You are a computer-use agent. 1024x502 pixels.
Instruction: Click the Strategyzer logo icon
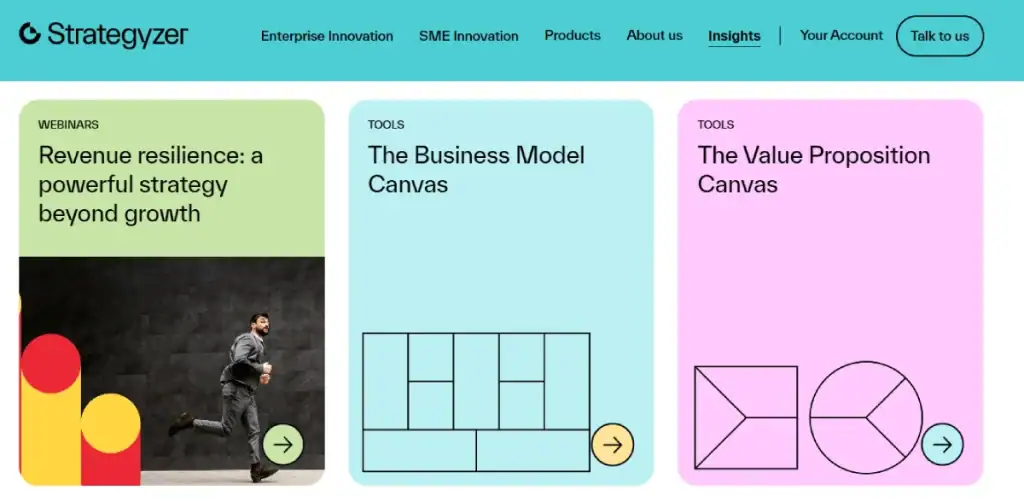[30, 34]
